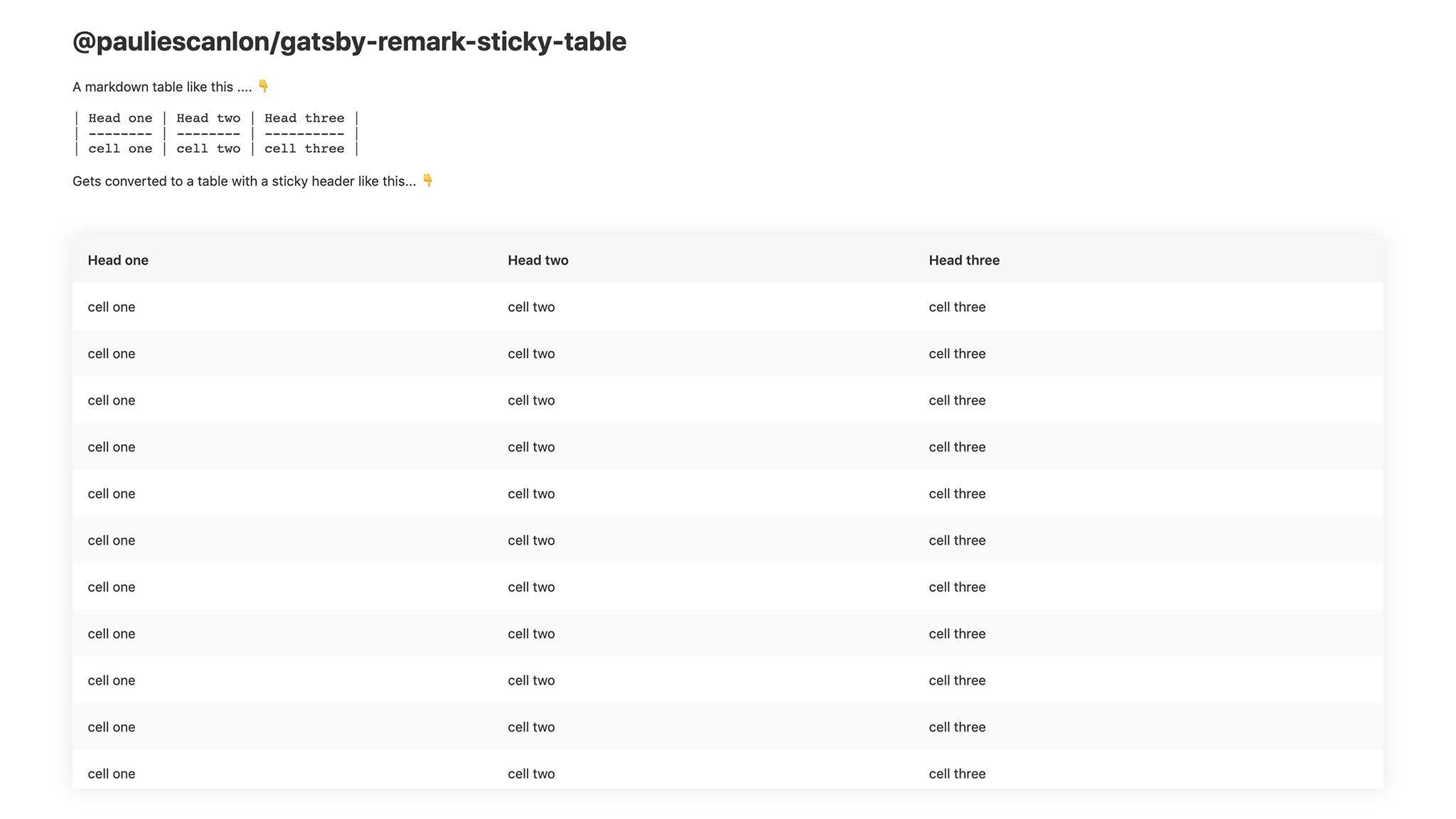The image size is (1456, 819).
Task: Click the bold 'Head two' sticky table header
Action: tap(538, 260)
